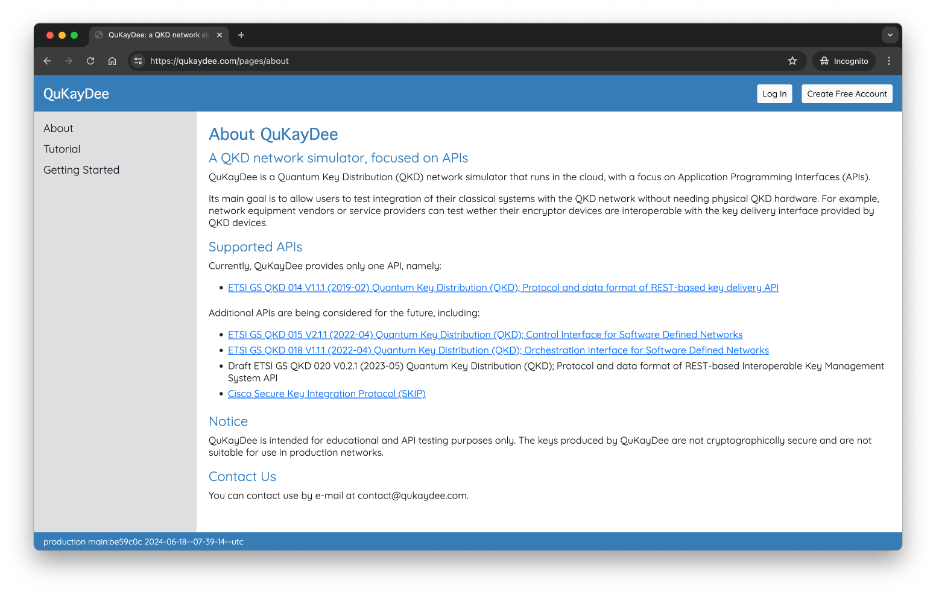Click the browser back arrow

tap(47, 61)
